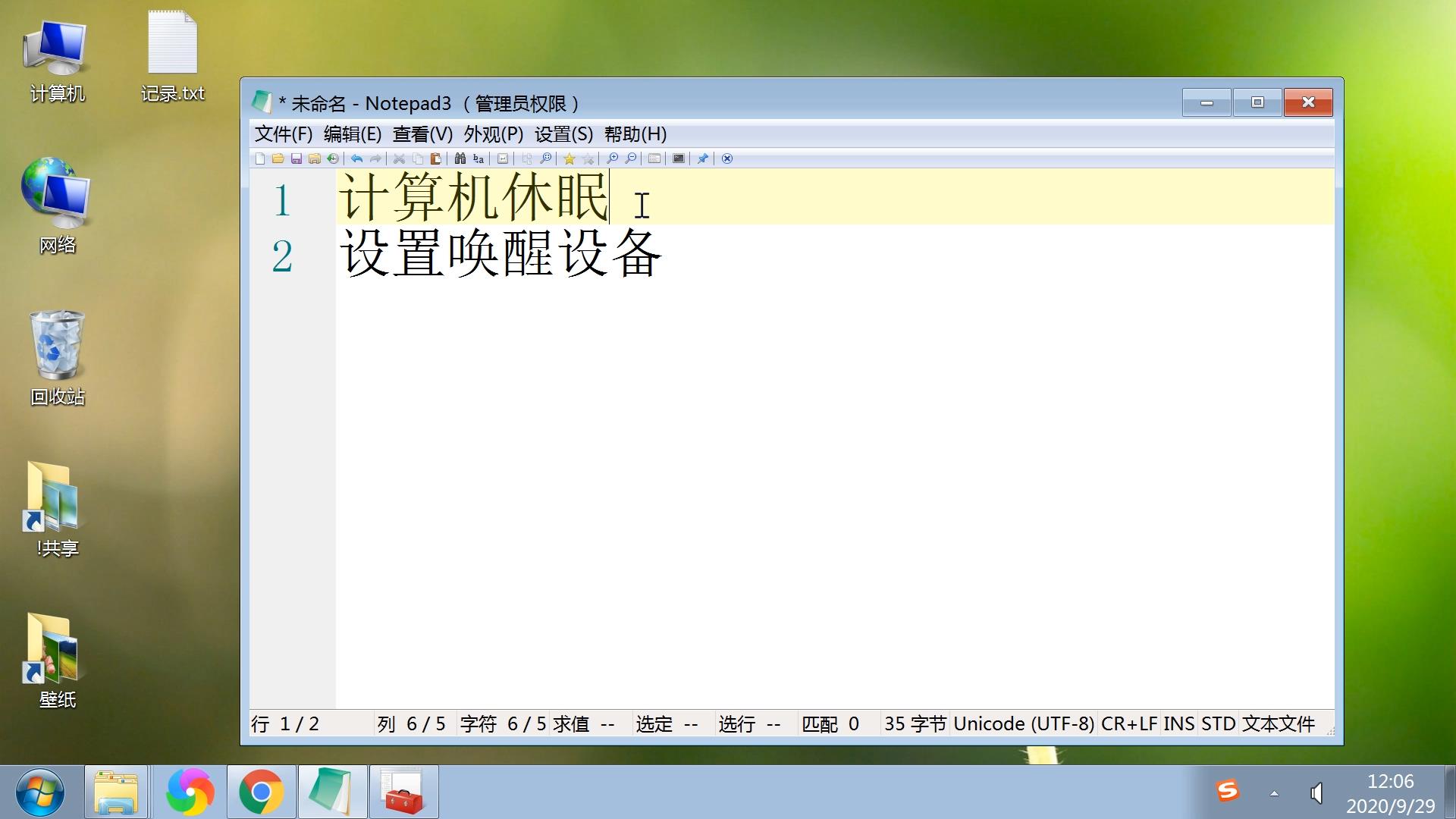Open favorites with the yellow star
The image size is (1456, 819).
coord(569,158)
